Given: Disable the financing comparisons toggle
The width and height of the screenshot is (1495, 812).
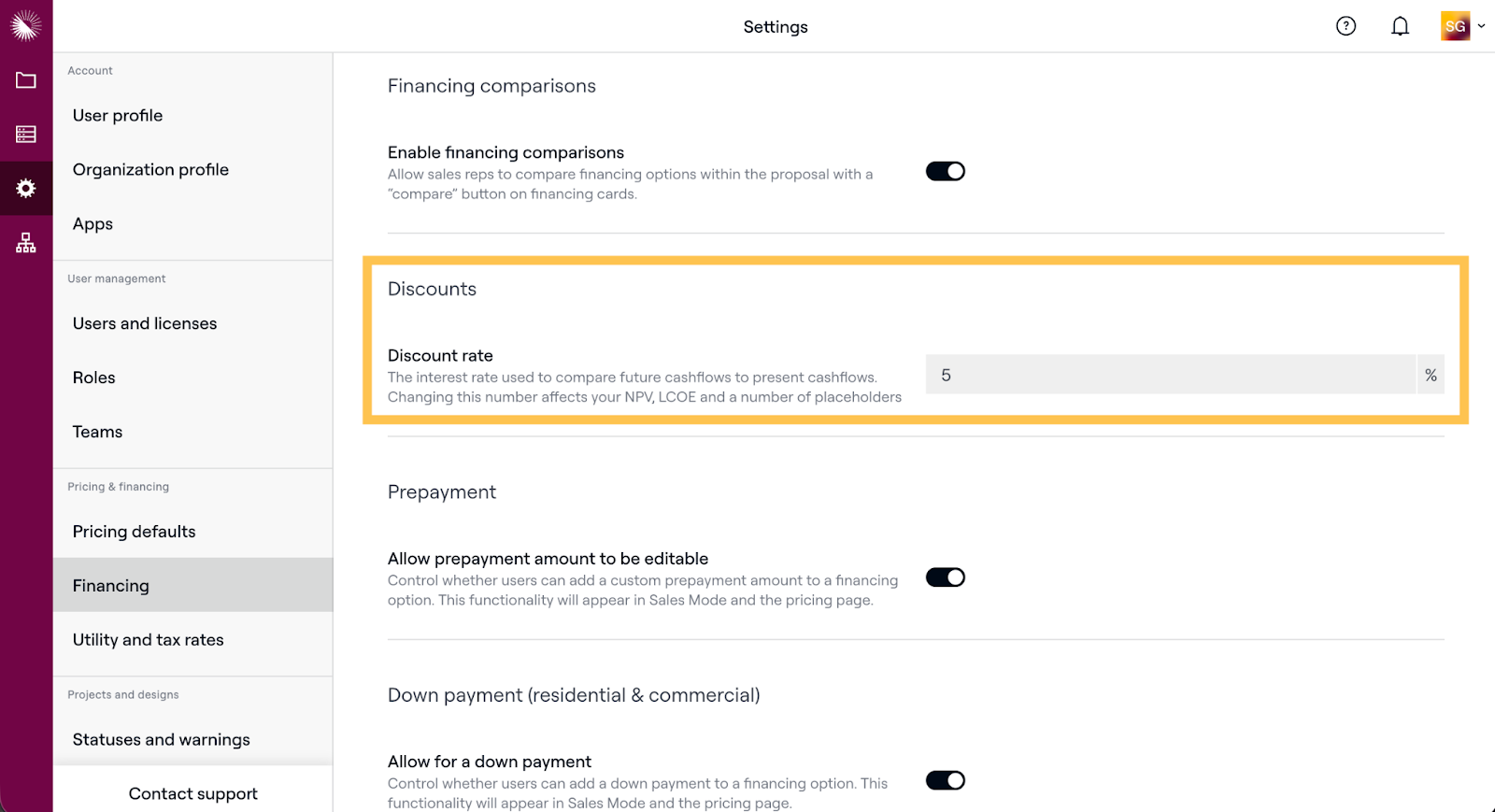Looking at the screenshot, I should point(945,171).
